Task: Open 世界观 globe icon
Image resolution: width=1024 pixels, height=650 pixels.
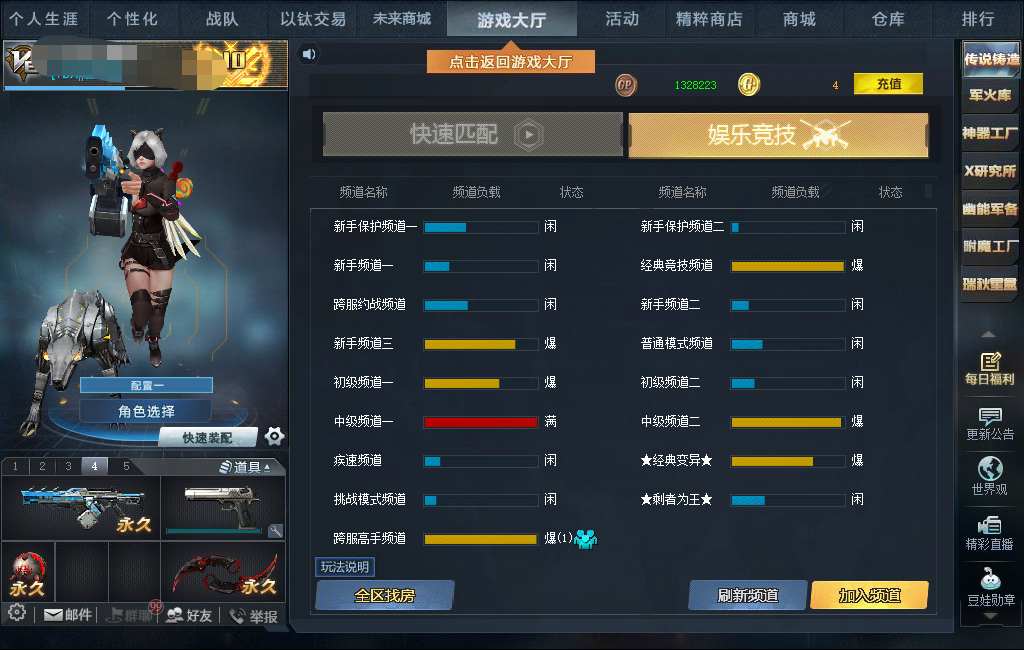Action: (989, 476)
